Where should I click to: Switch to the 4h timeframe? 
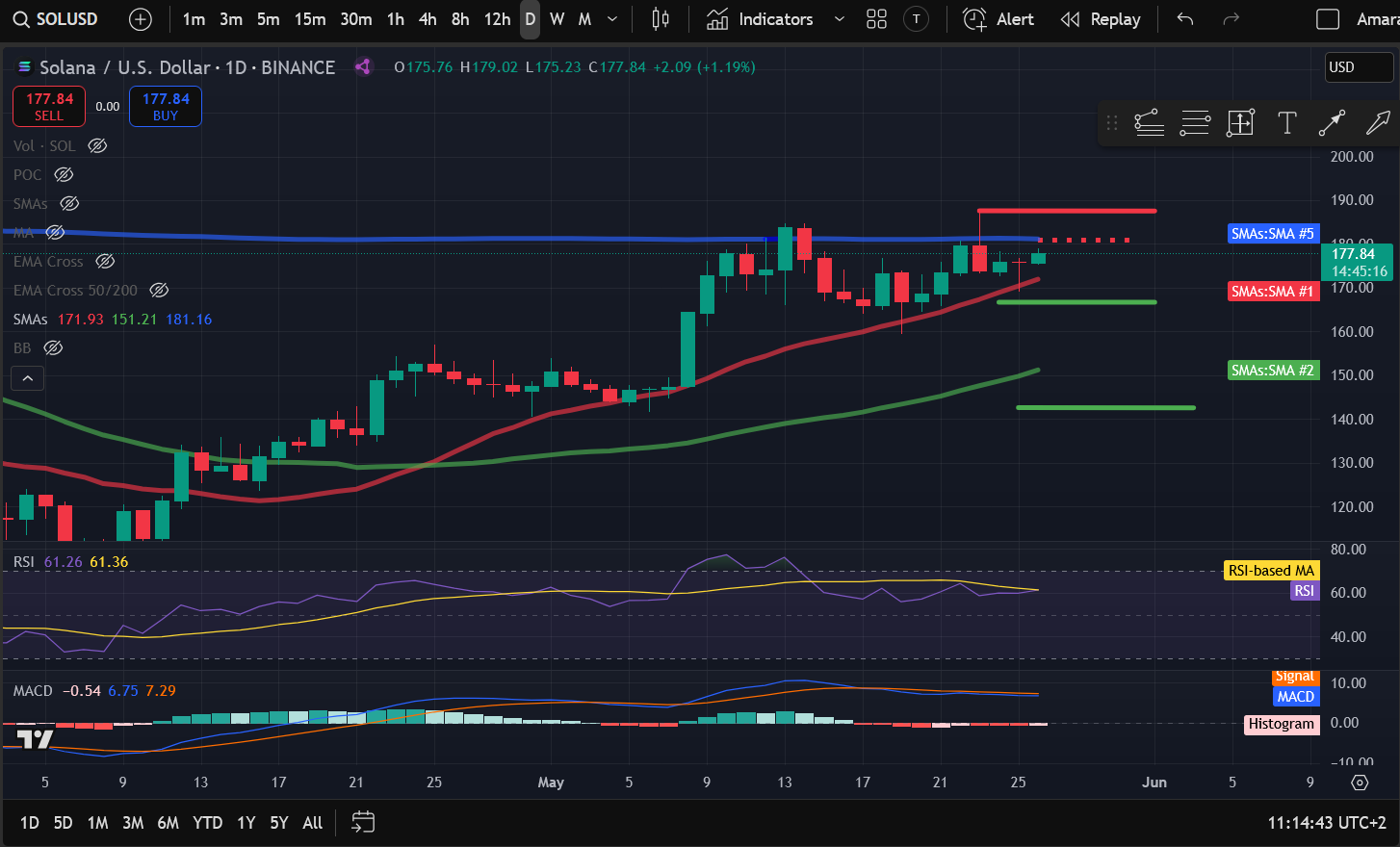tap(428, 19)
